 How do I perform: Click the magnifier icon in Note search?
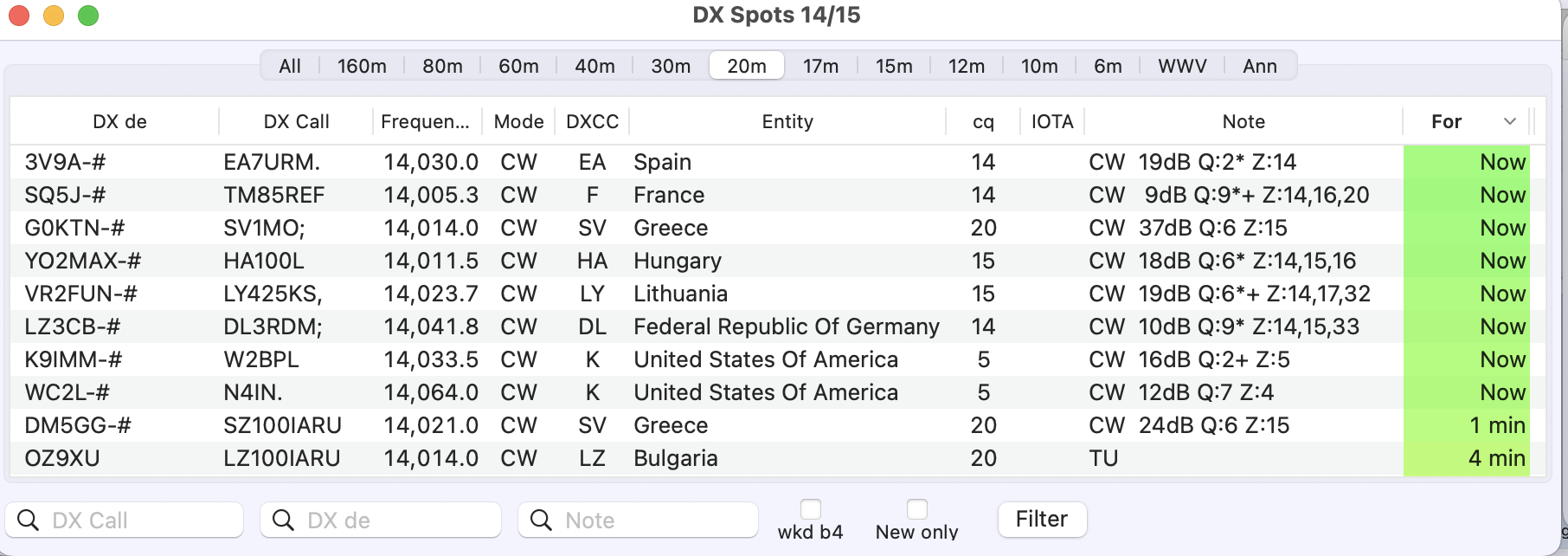[x=541, y=520]
